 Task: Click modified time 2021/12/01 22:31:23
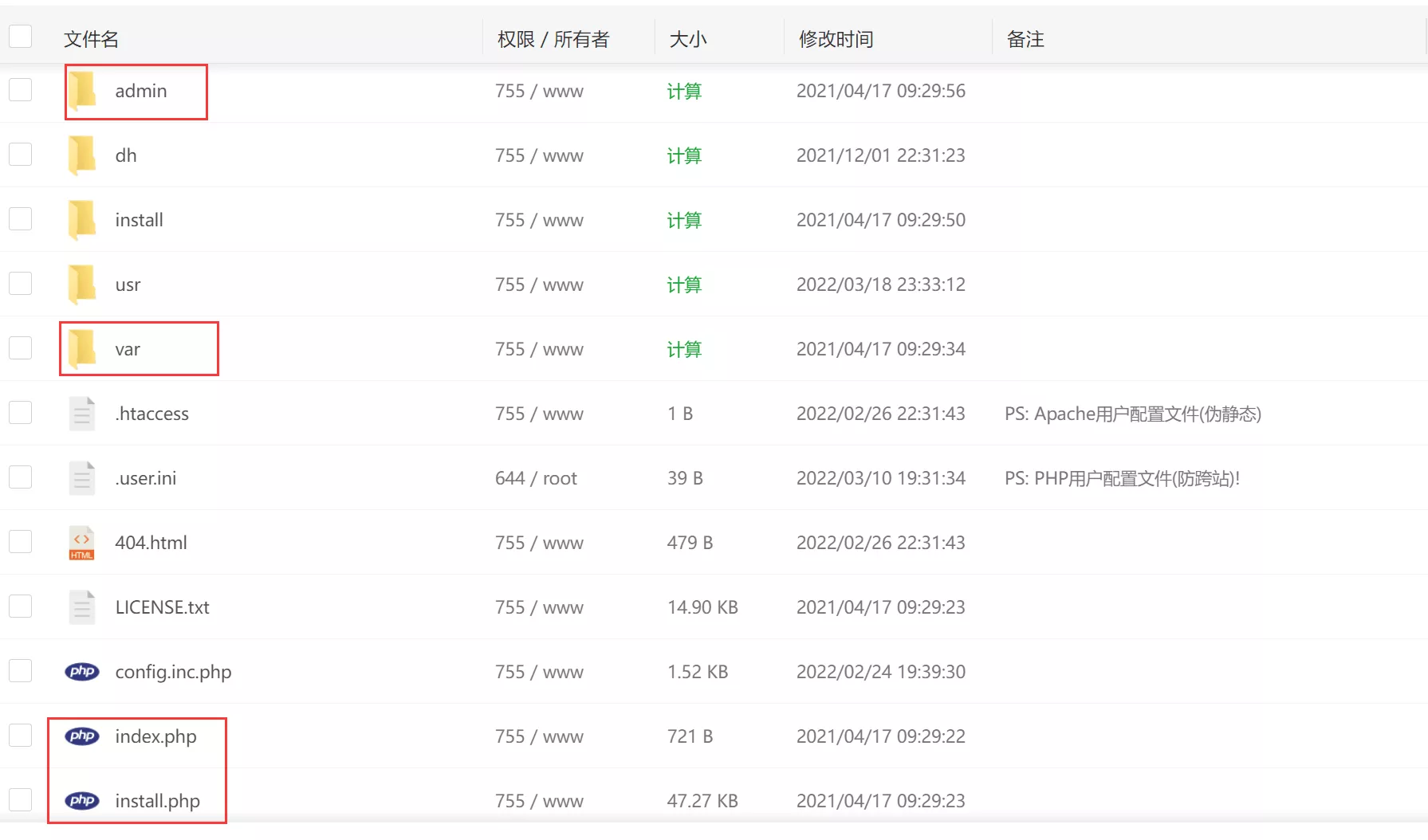point(881,155)
